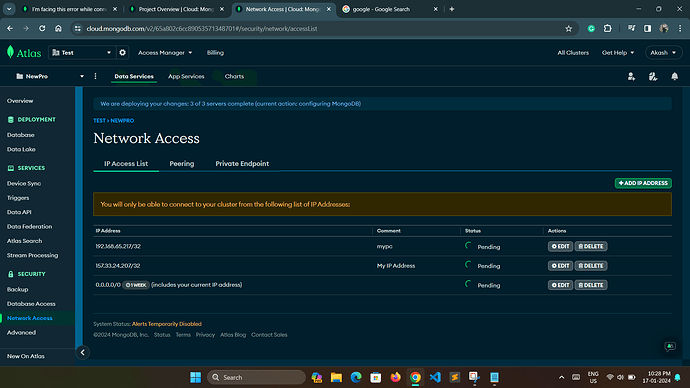The height and width of the screenshot is (388, 690).
Task: Show hidden system tray icons
Action: coord(561,377)
